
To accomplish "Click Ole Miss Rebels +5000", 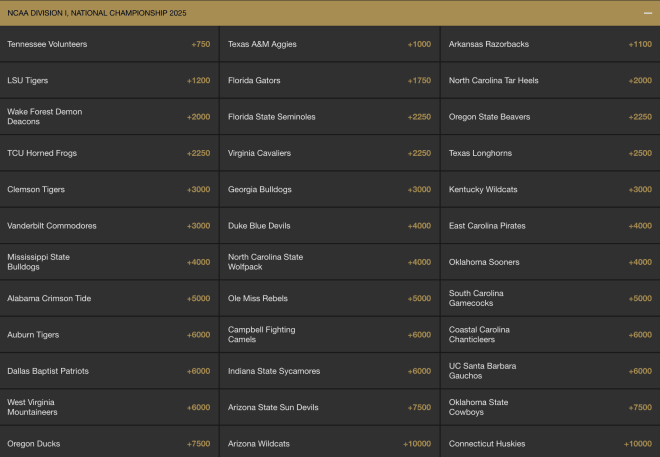I will [330, 298].
